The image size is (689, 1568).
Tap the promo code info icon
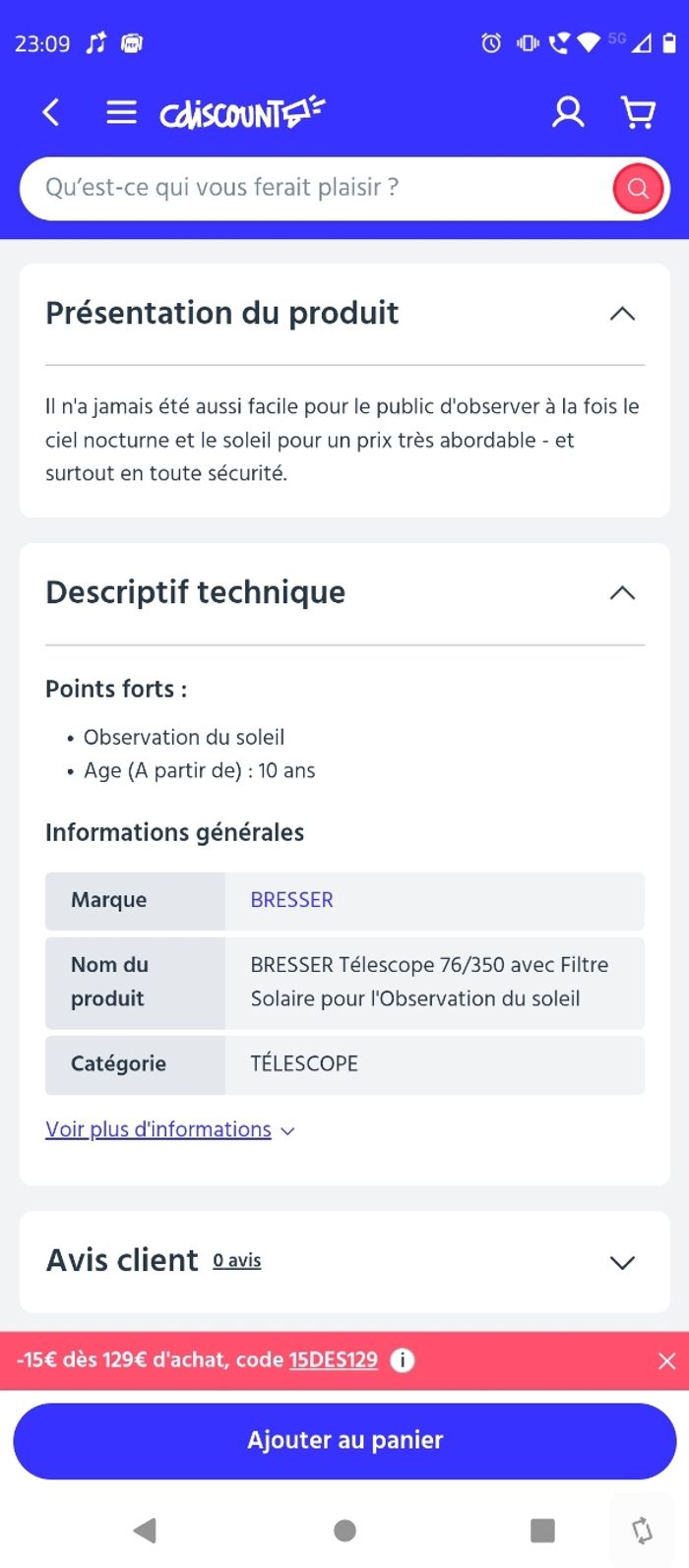(x=403, y=1360)
